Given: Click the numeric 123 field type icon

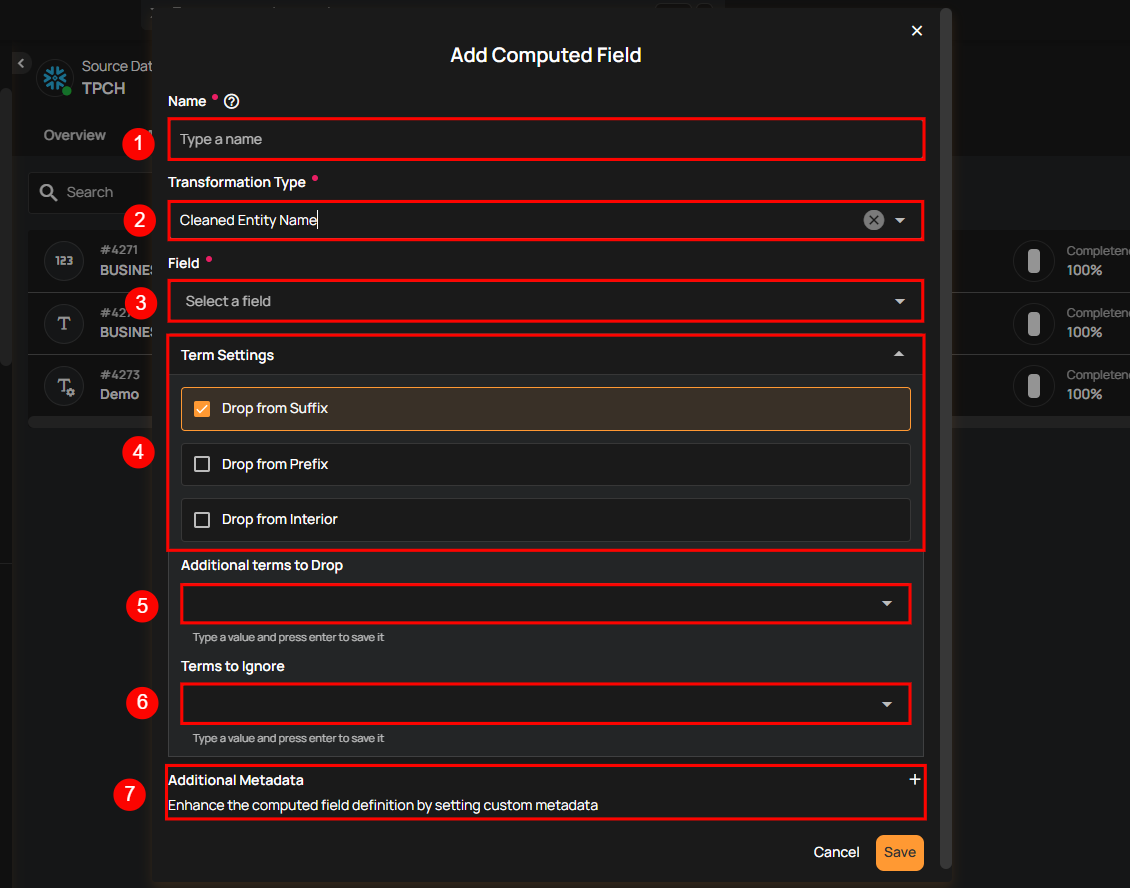Looking at the screenshot, I should tap(64, 261).
